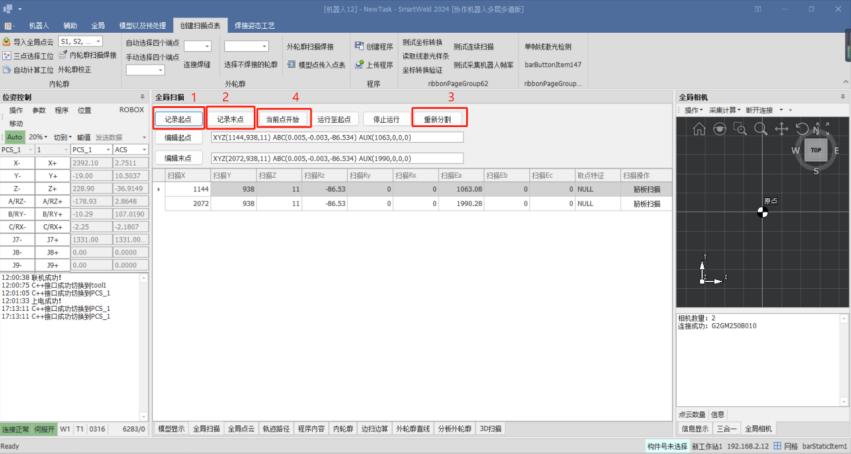Switch to the 焊接姿态工艺 ribbon tab
The image size is (851, 454).
coord(255,22)
